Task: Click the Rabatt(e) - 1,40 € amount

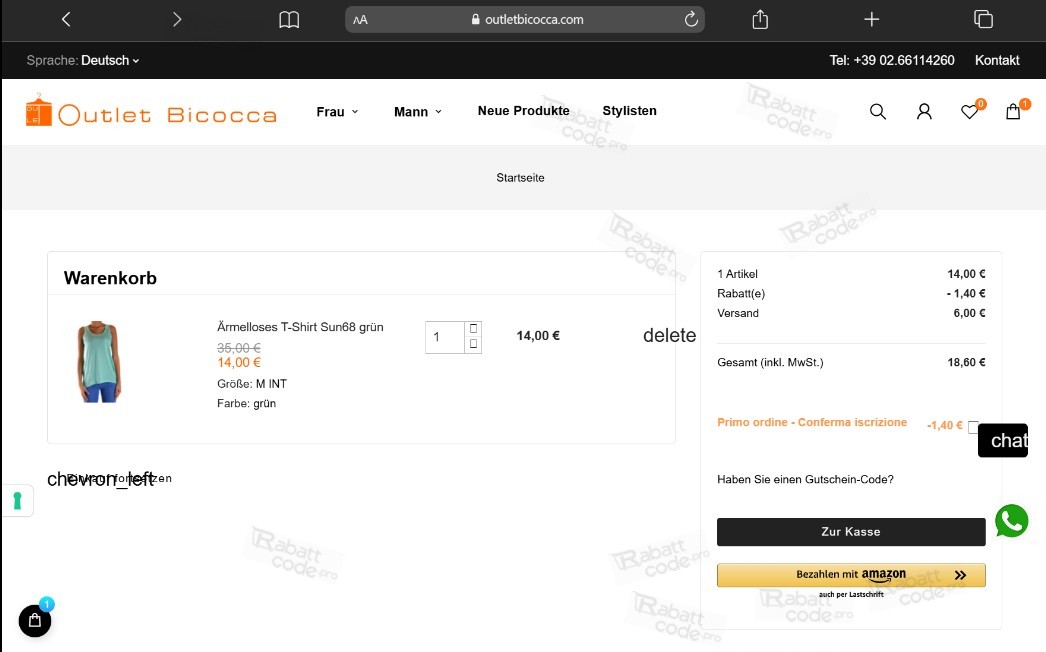Action: [966, 294]
